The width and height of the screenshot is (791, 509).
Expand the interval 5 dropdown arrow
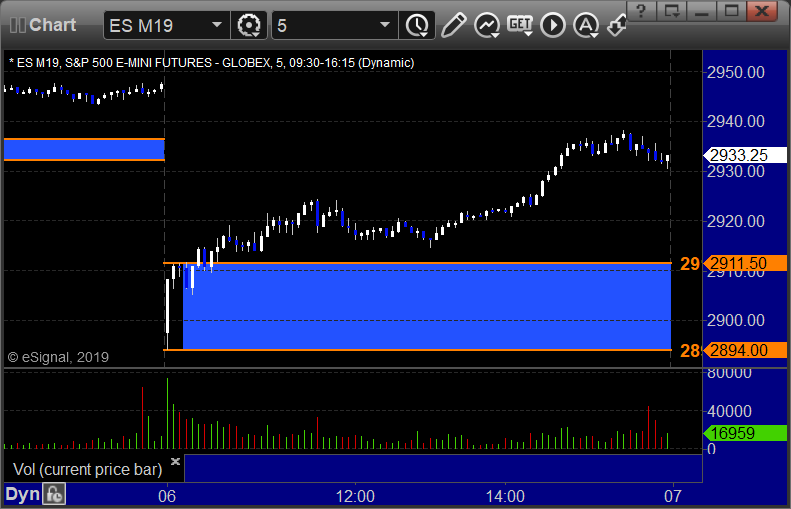click(385, 25)
